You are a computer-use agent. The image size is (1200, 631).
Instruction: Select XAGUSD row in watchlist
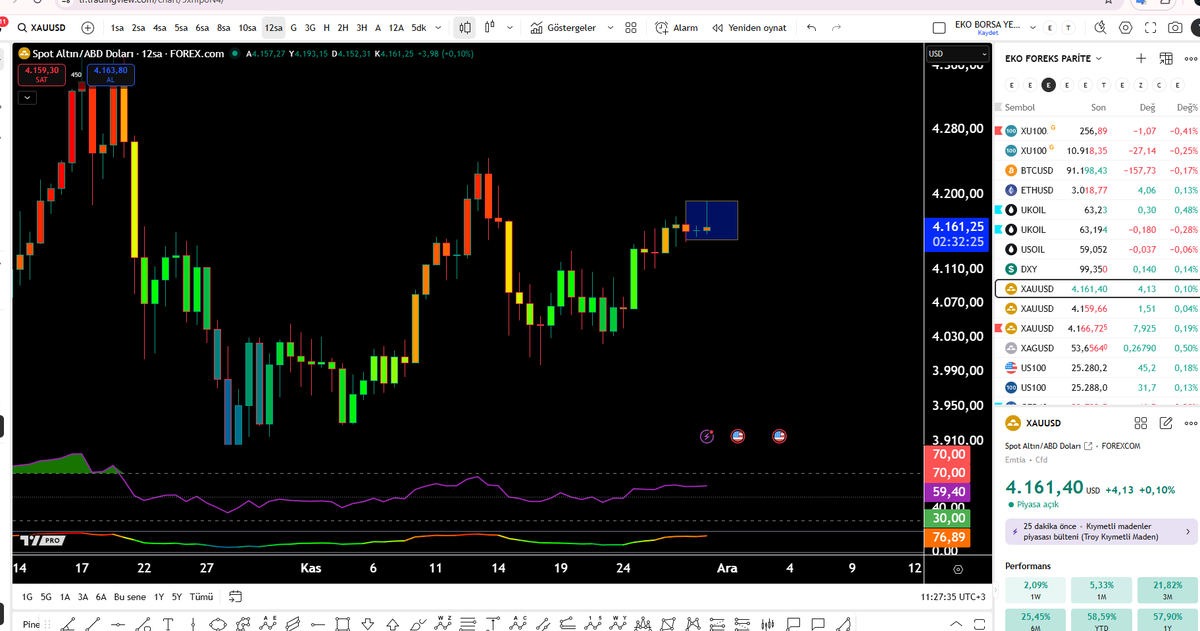pyautogui.click(x=1097, y=348)
